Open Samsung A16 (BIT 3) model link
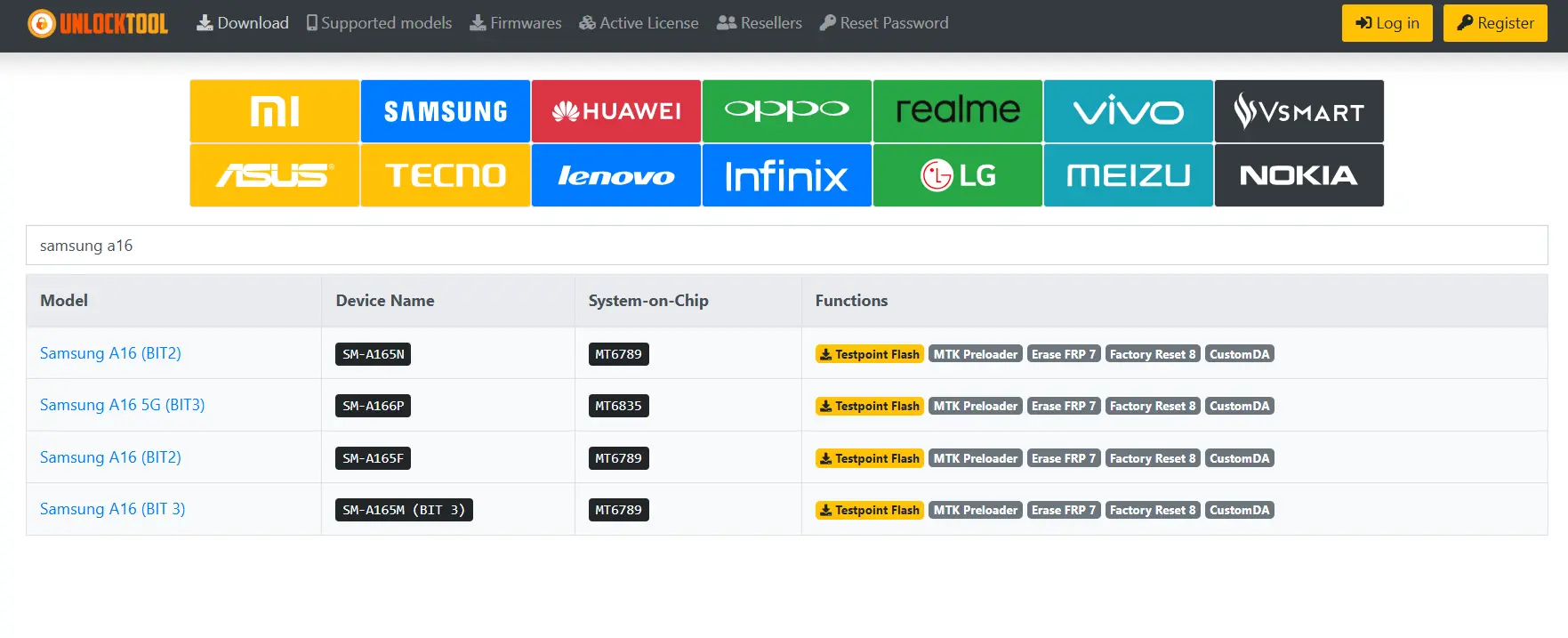 tap(113, 509)
